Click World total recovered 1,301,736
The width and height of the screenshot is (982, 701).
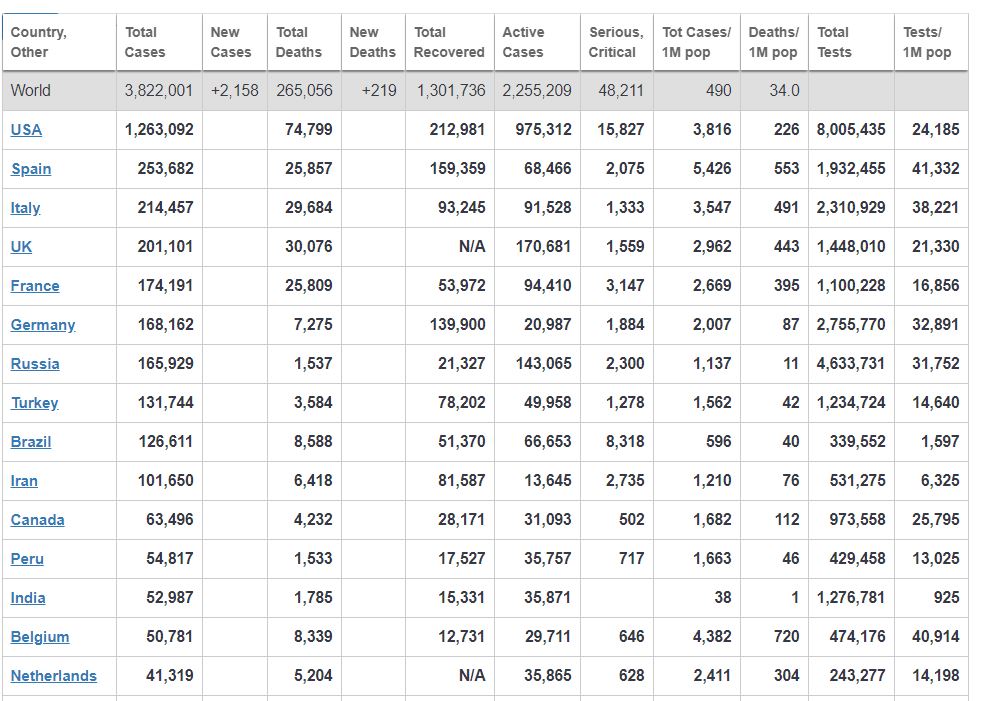(451, 90)
